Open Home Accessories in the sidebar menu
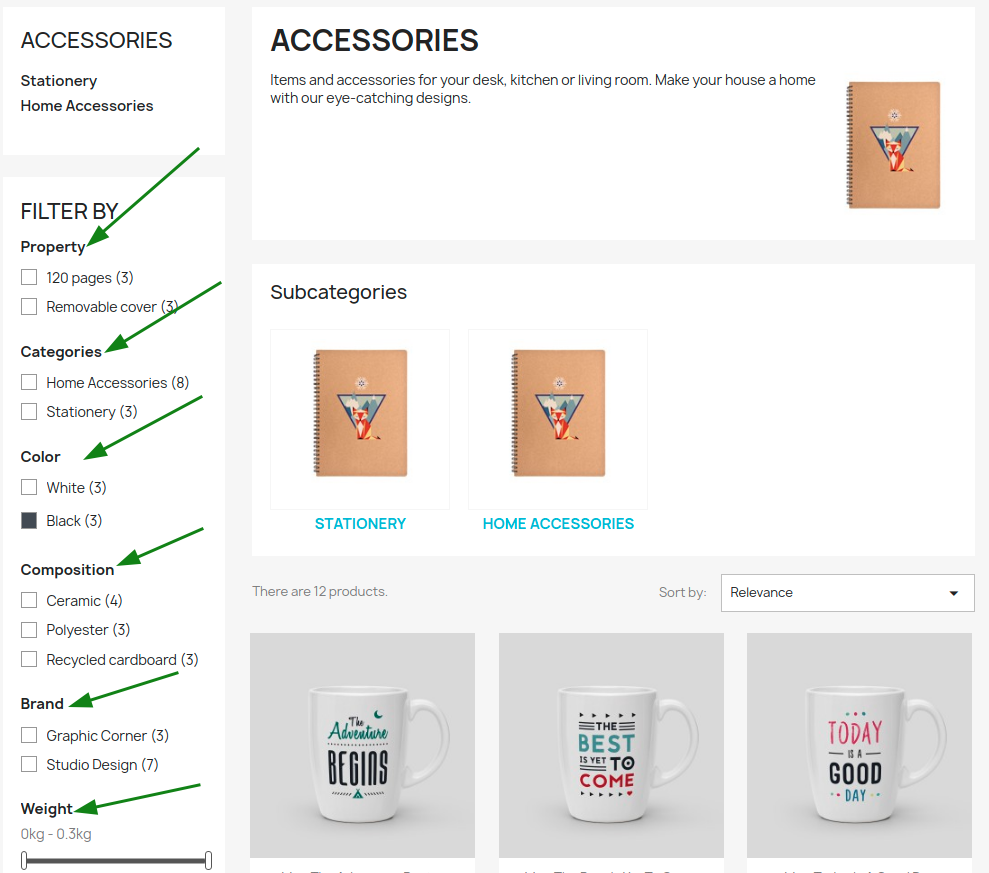Screen dimensions: 989x873 pos(87,105)
